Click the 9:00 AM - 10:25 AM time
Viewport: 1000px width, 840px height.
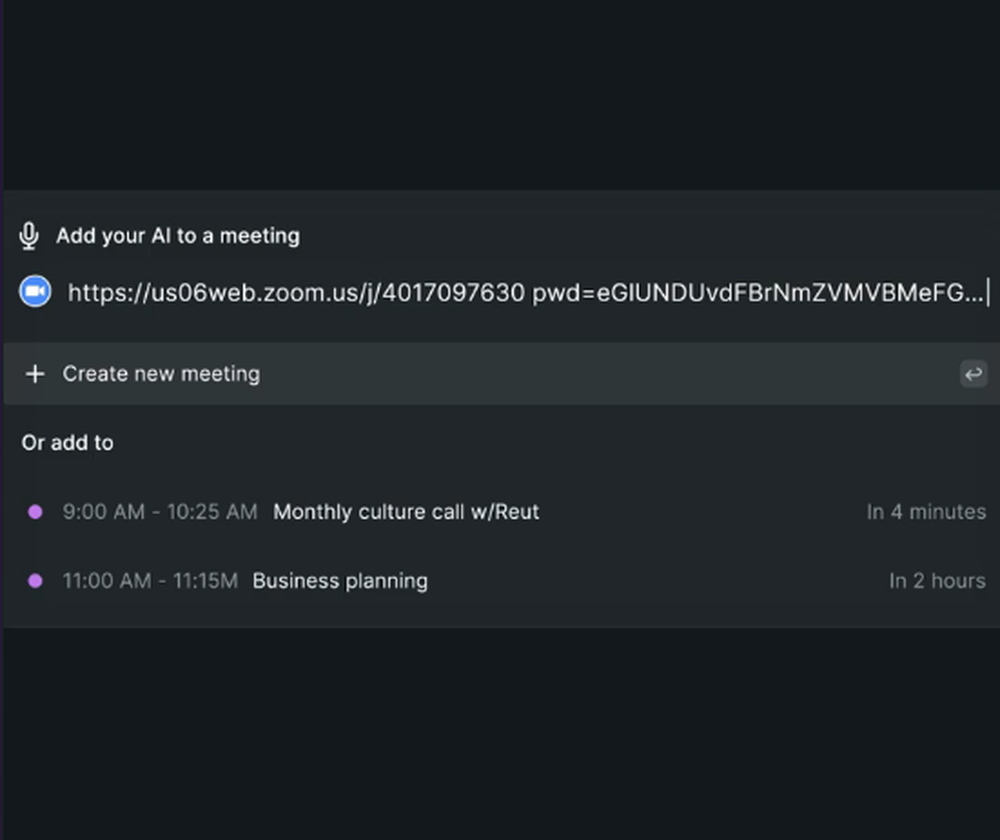coord(160,512)
